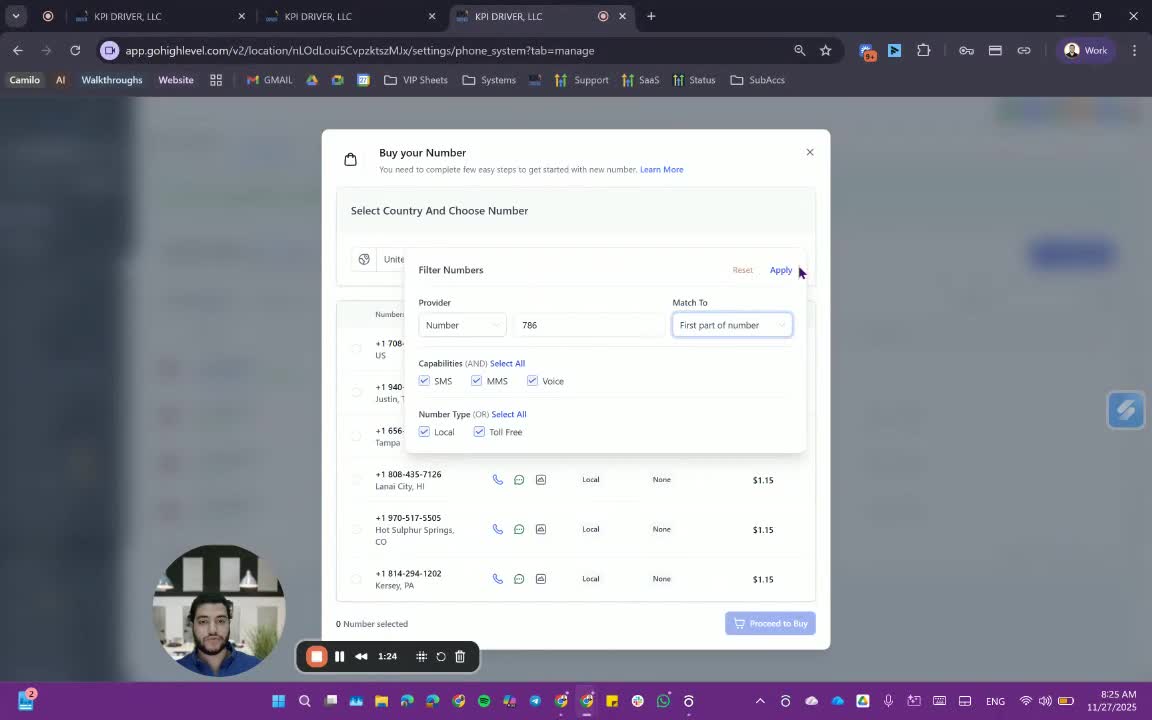
Task: Open the Walkthroughs bookmark
Action: point(112,80)
